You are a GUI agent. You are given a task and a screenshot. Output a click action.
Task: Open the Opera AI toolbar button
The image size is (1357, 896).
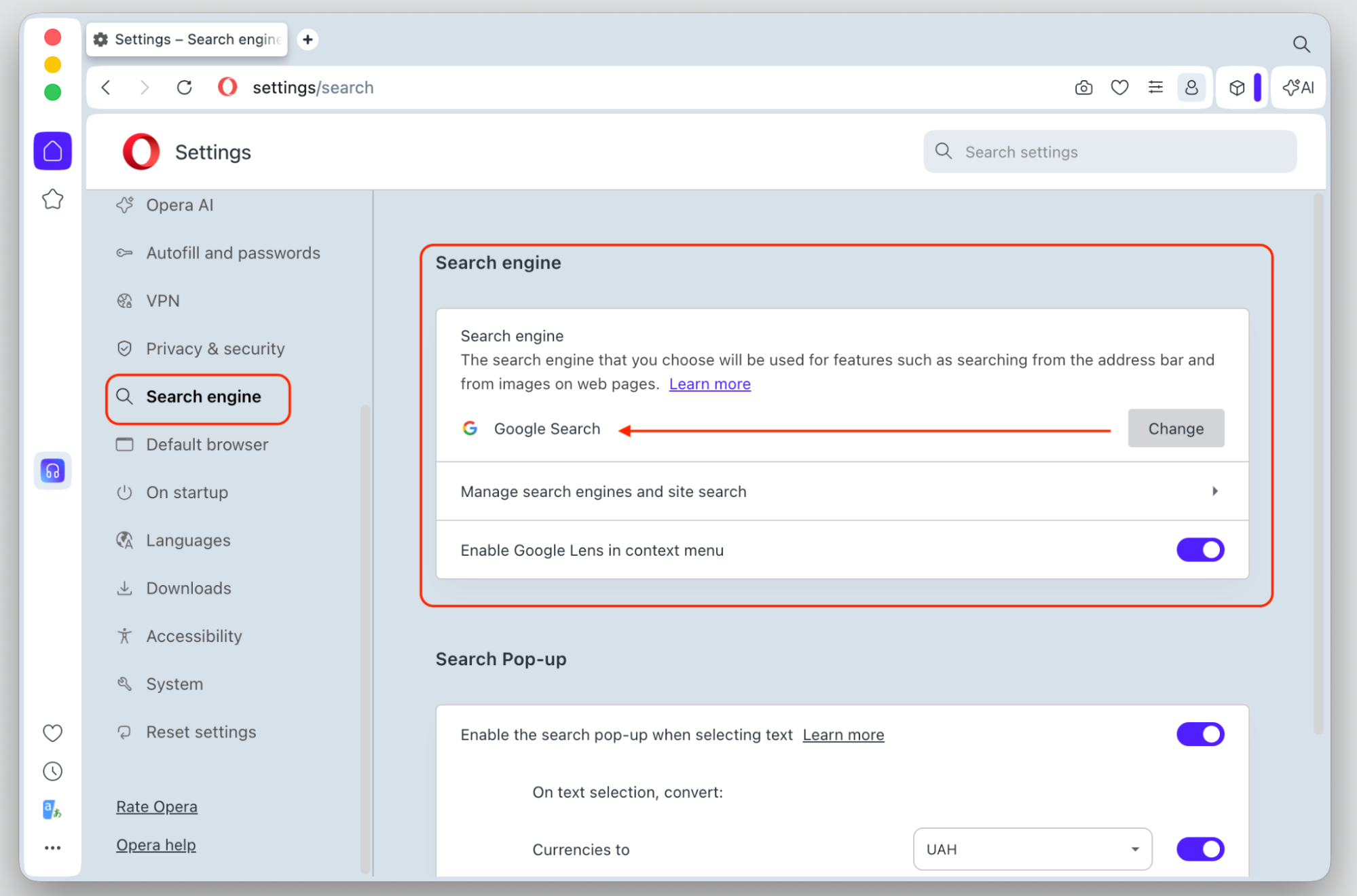(x=1298, y=88)
